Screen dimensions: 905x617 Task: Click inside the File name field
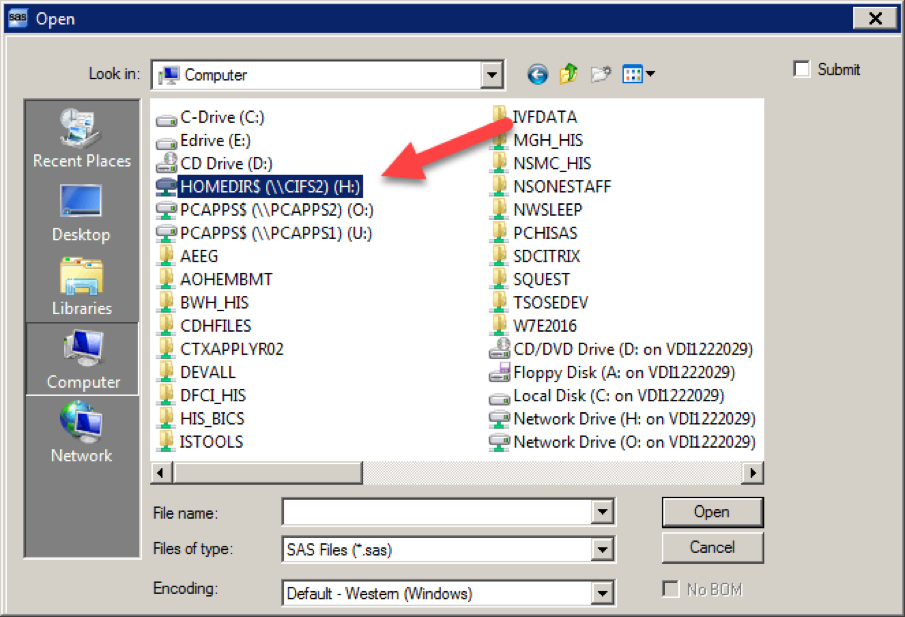tap(437, 512)
